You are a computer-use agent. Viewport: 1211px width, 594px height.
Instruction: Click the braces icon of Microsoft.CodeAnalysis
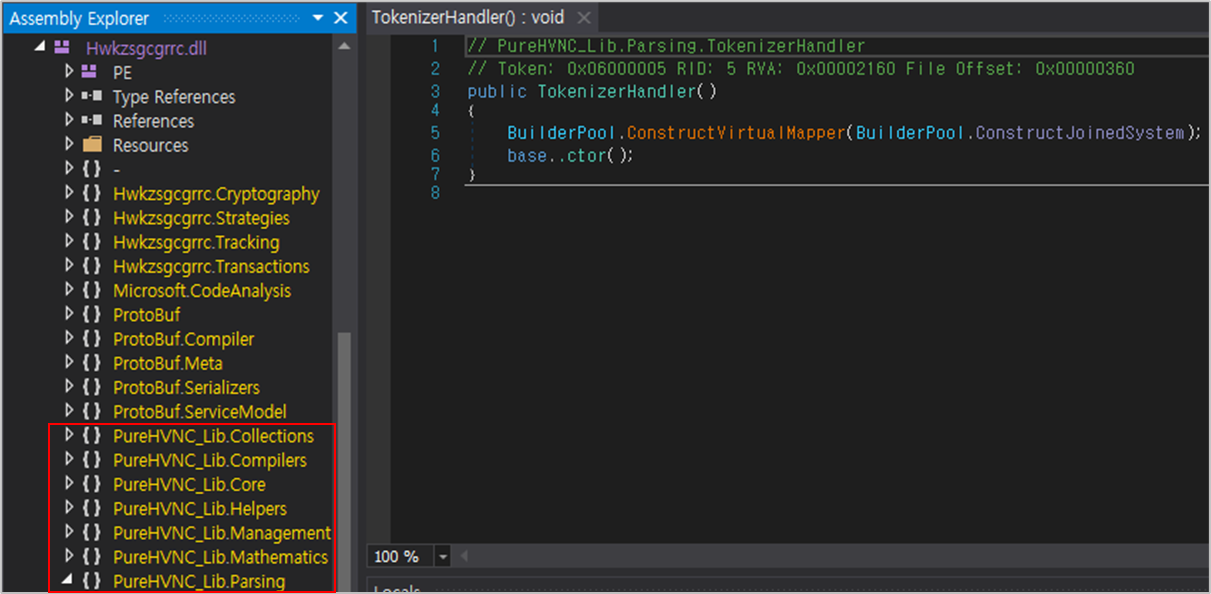pyautogui.click(x=92, y=290)
